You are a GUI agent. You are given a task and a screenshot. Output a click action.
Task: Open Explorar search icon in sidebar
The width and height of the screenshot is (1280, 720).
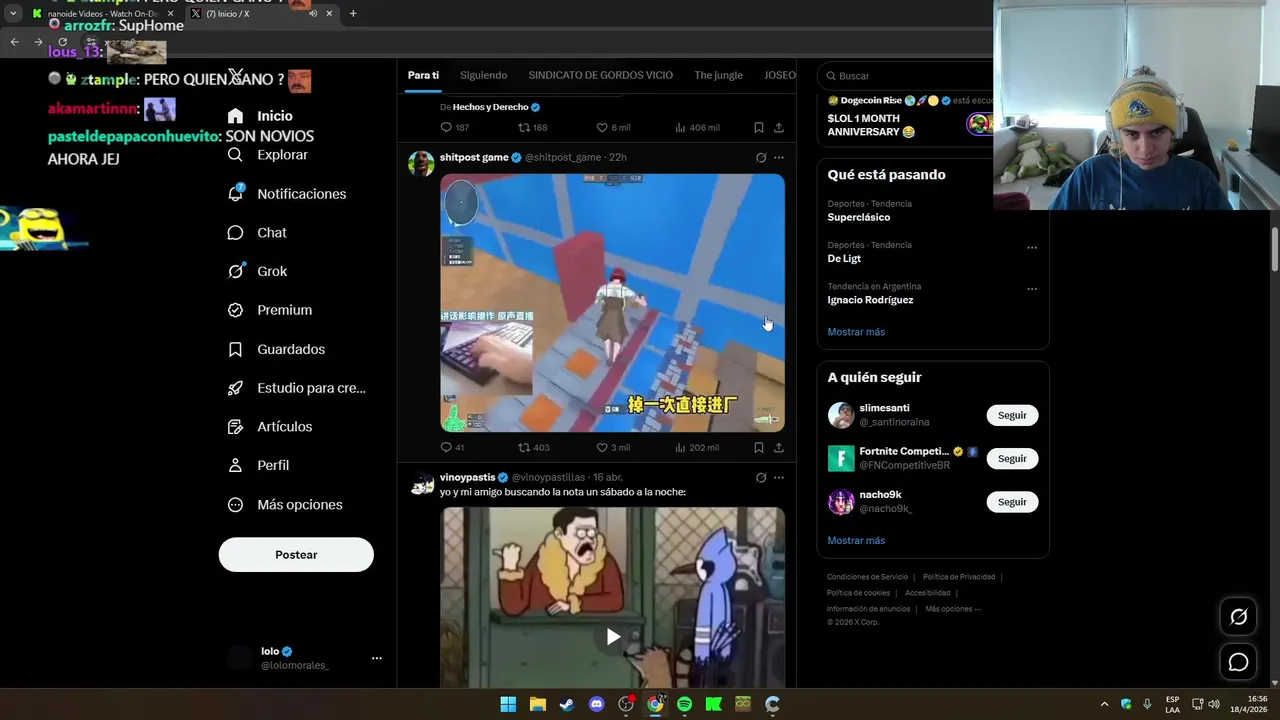tap(235, 155)
